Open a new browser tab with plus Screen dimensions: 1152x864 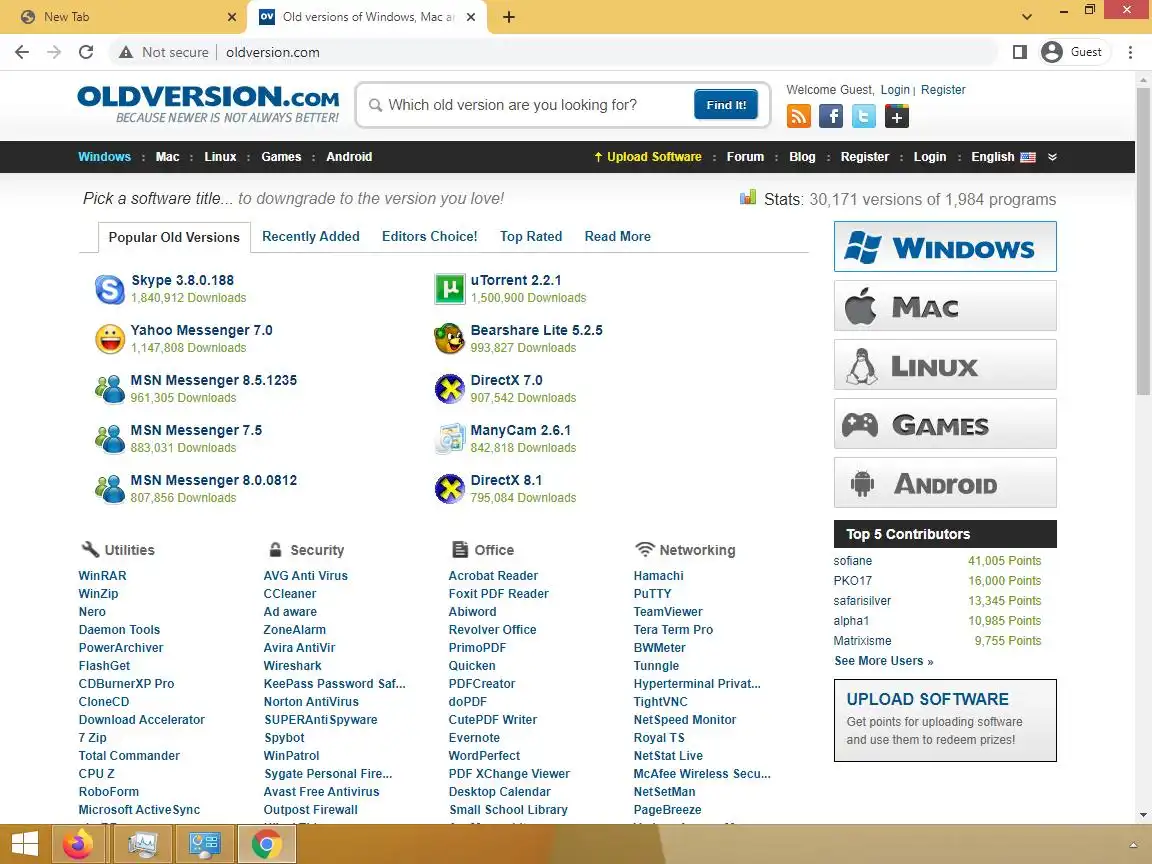(x=508, y=17)
